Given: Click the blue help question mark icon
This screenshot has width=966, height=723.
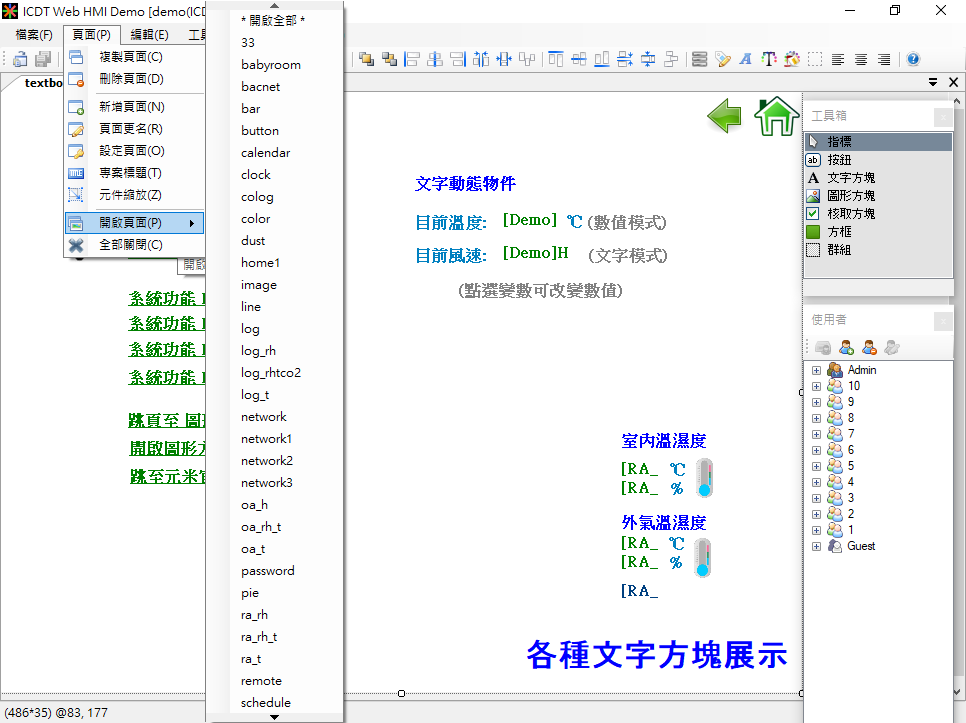Looking at the screenshot, I should [x=912, y=59].
